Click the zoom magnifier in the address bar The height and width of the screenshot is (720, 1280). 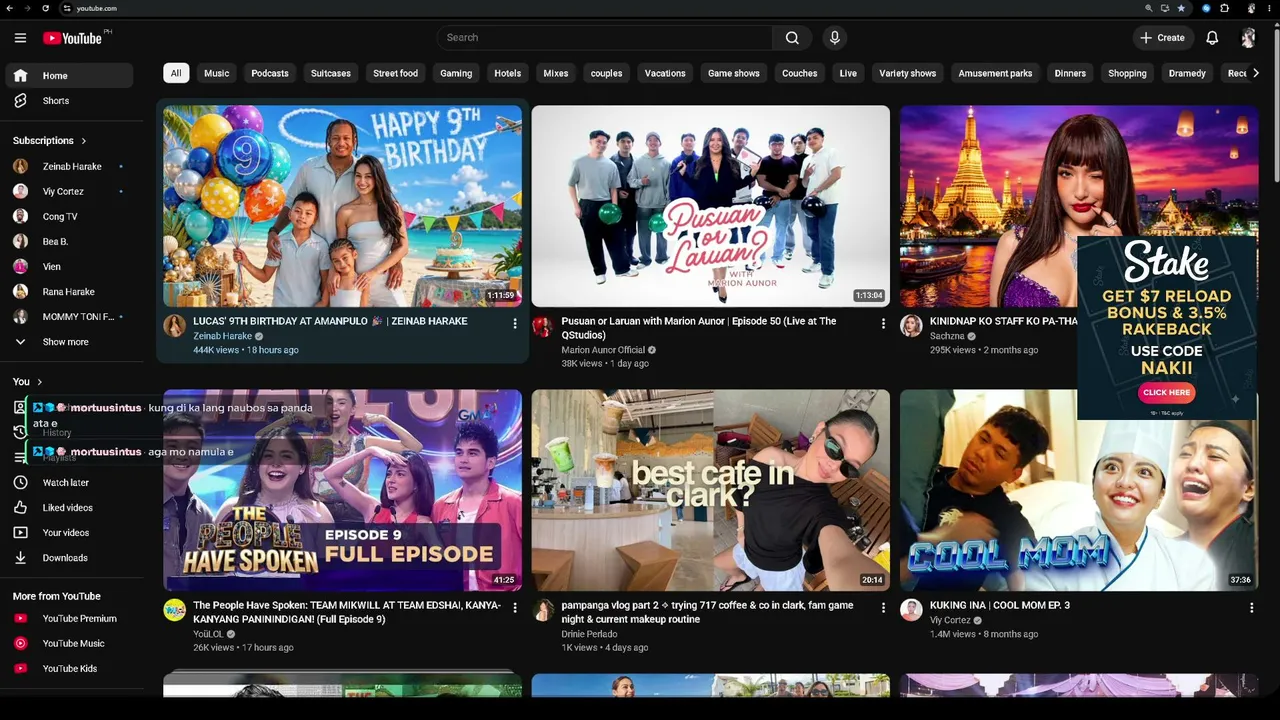click(1149, 8)
